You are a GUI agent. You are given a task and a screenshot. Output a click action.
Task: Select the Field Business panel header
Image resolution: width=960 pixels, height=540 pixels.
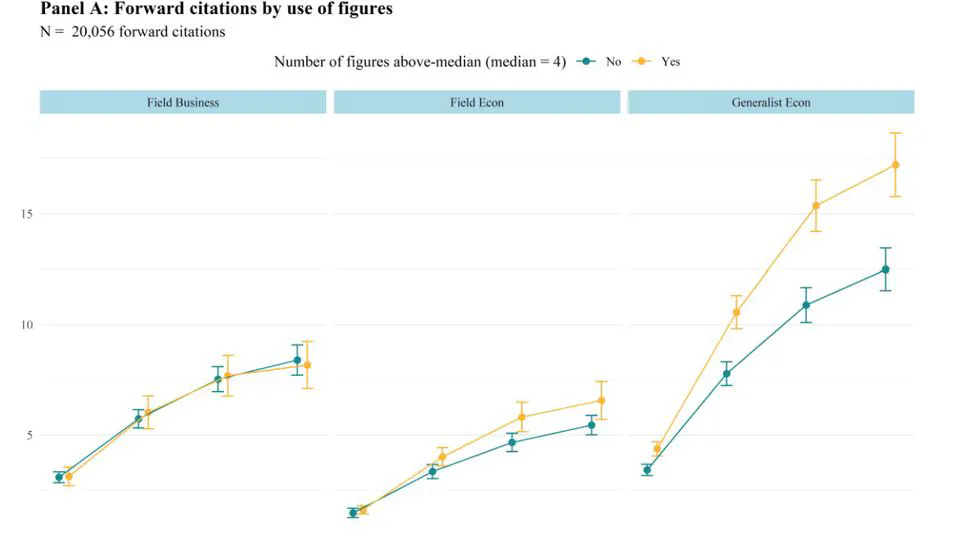coord(183,102)
